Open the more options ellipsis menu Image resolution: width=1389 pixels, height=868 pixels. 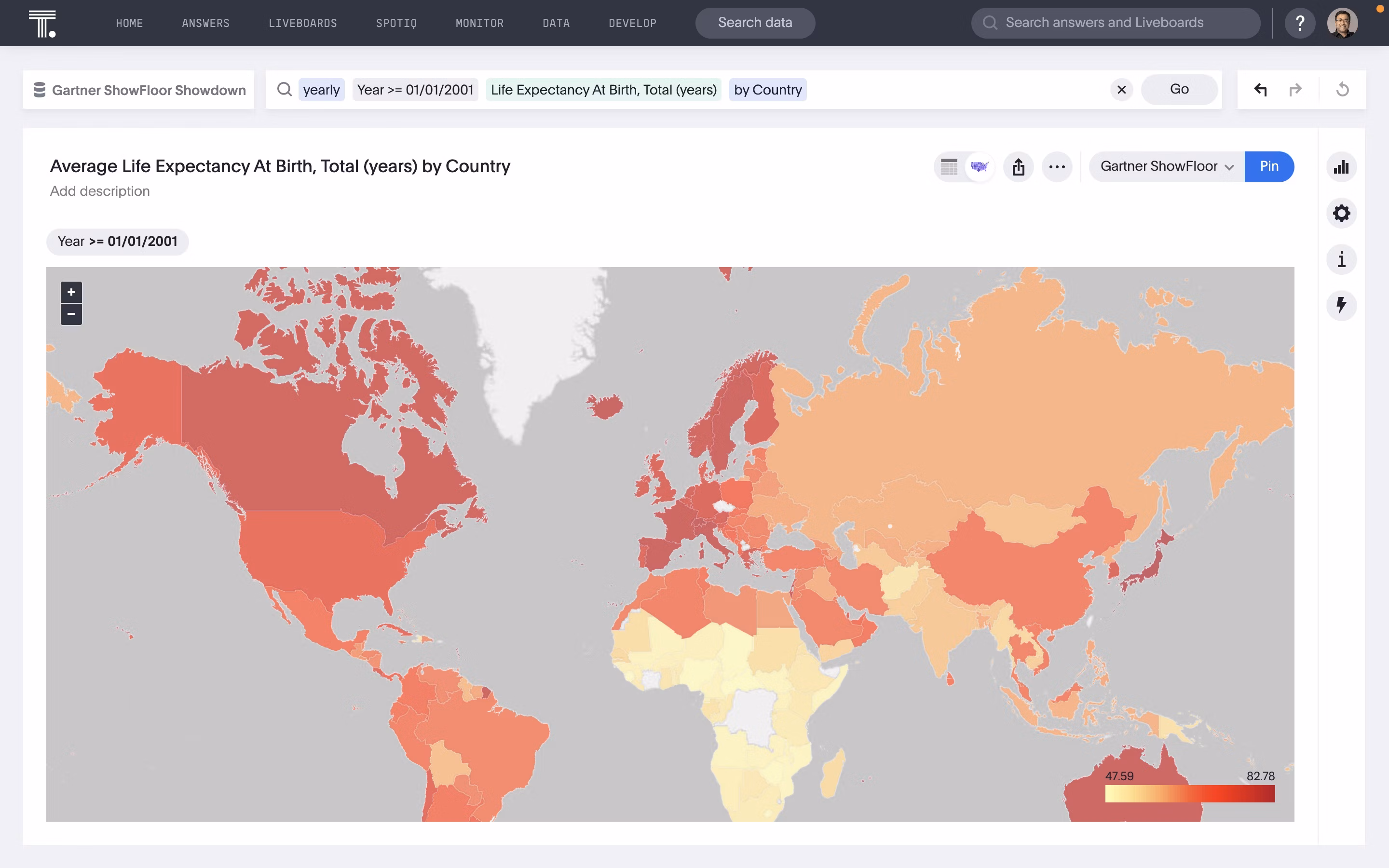click(1057, 167)
